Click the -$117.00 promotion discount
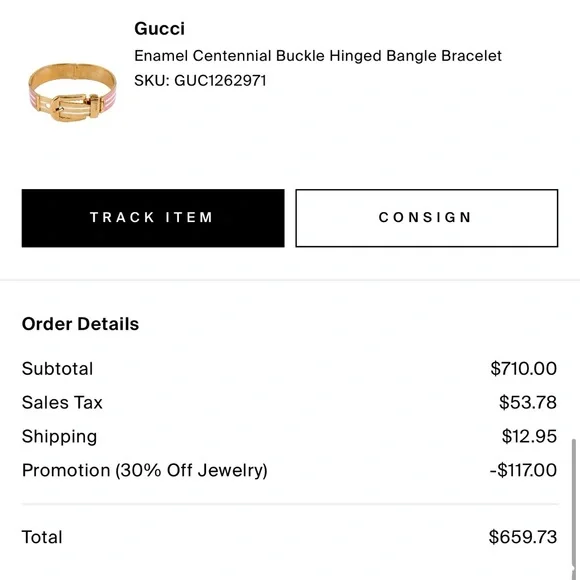Viewport: 580px width, 580px height. [x=523, y=470]
